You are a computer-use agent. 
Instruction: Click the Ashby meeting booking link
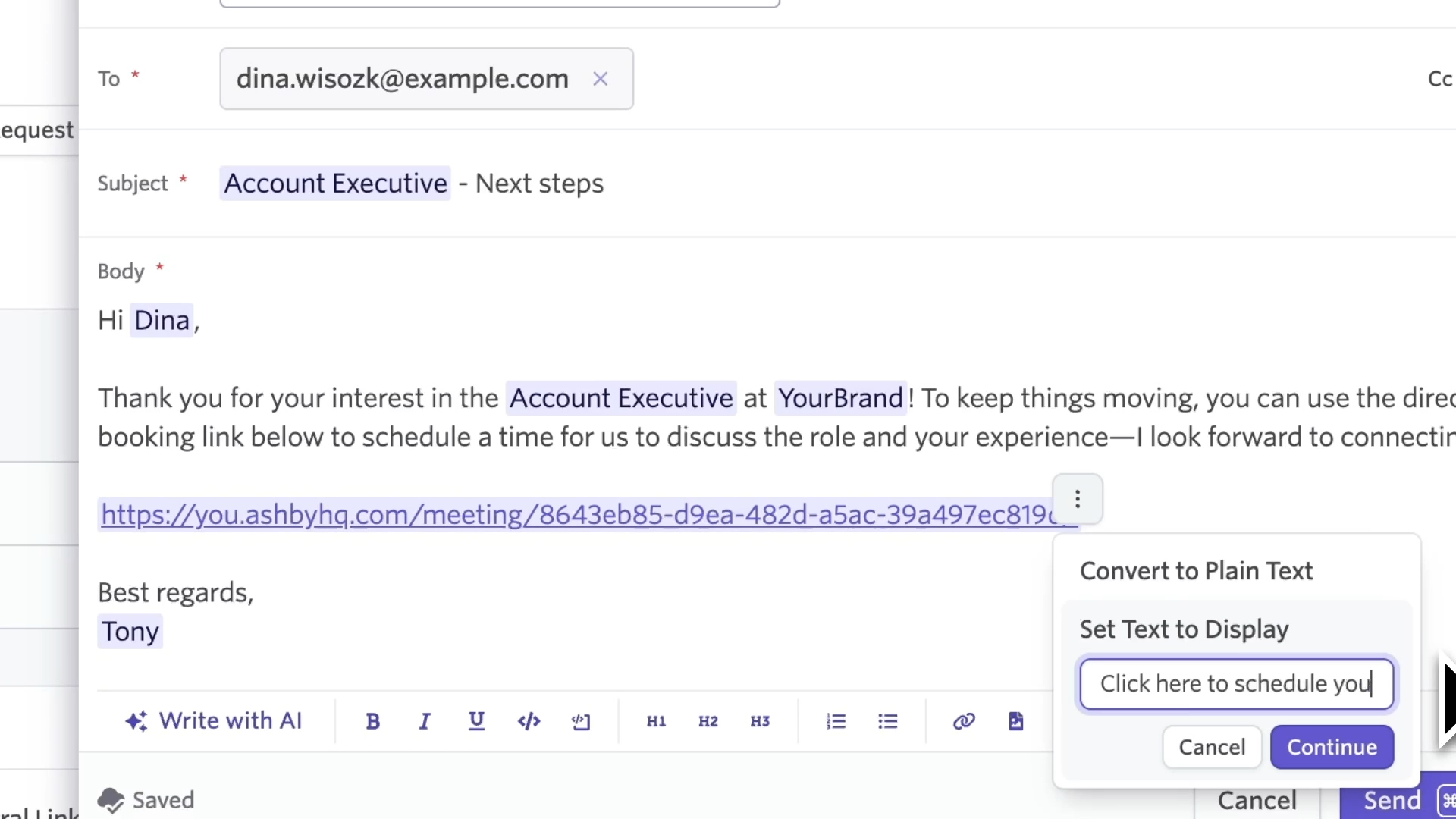click(x=576, y=515)
